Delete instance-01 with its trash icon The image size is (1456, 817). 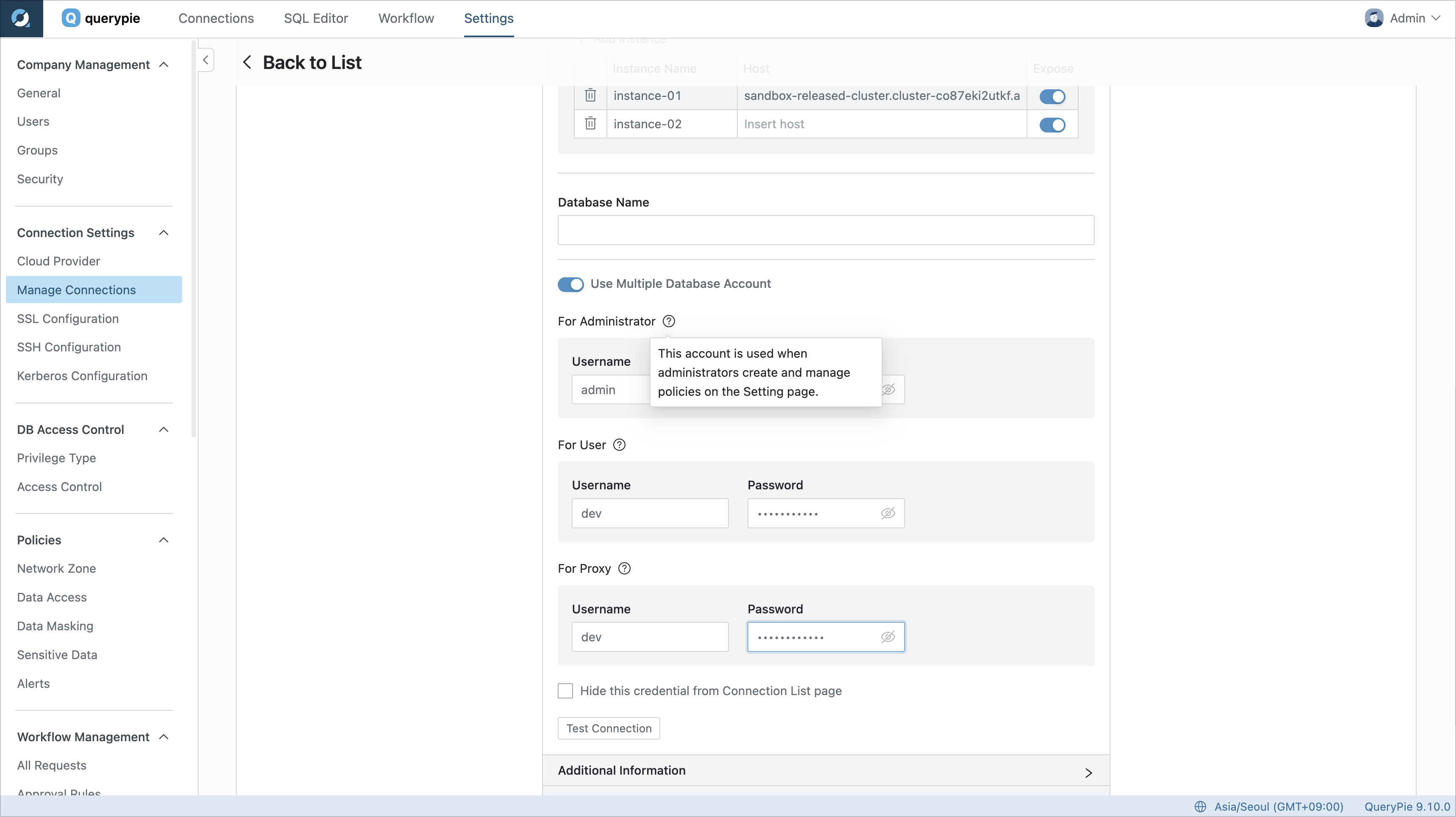click(x=590, y=96)
